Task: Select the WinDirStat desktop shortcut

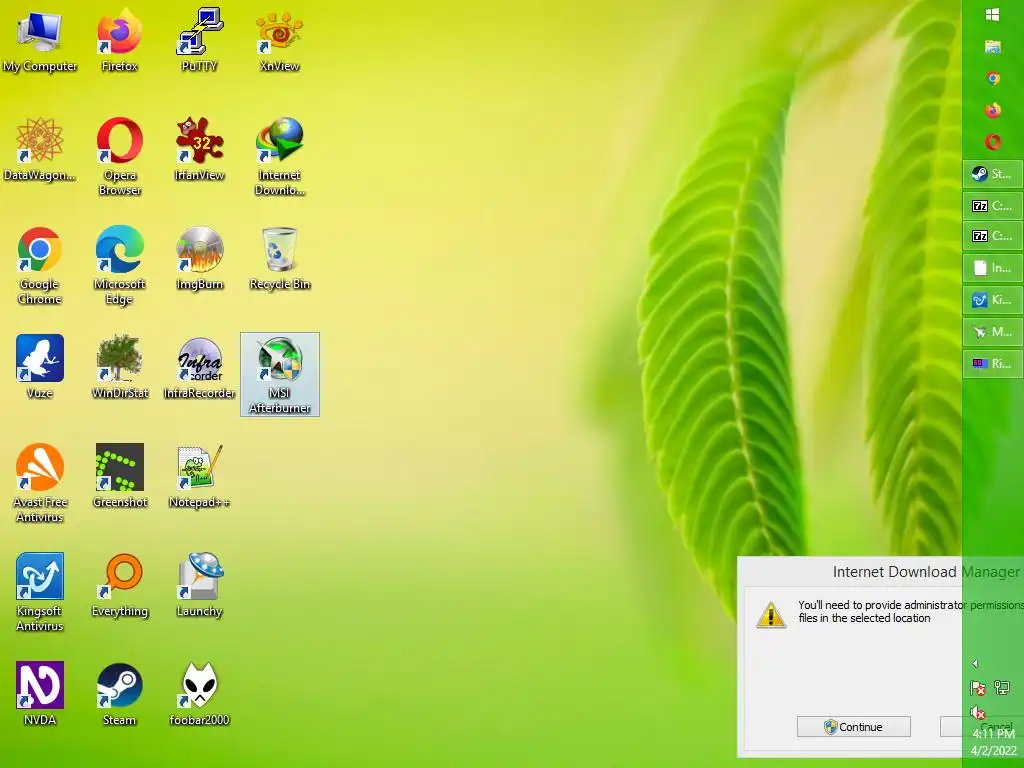Action: [120, 367]
